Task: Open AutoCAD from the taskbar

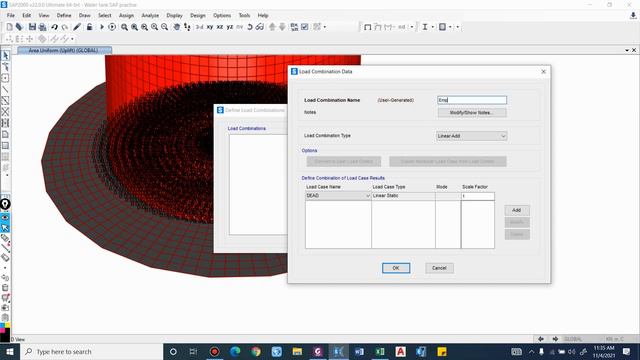Action: pyautogui.click(x=400, y=352)
